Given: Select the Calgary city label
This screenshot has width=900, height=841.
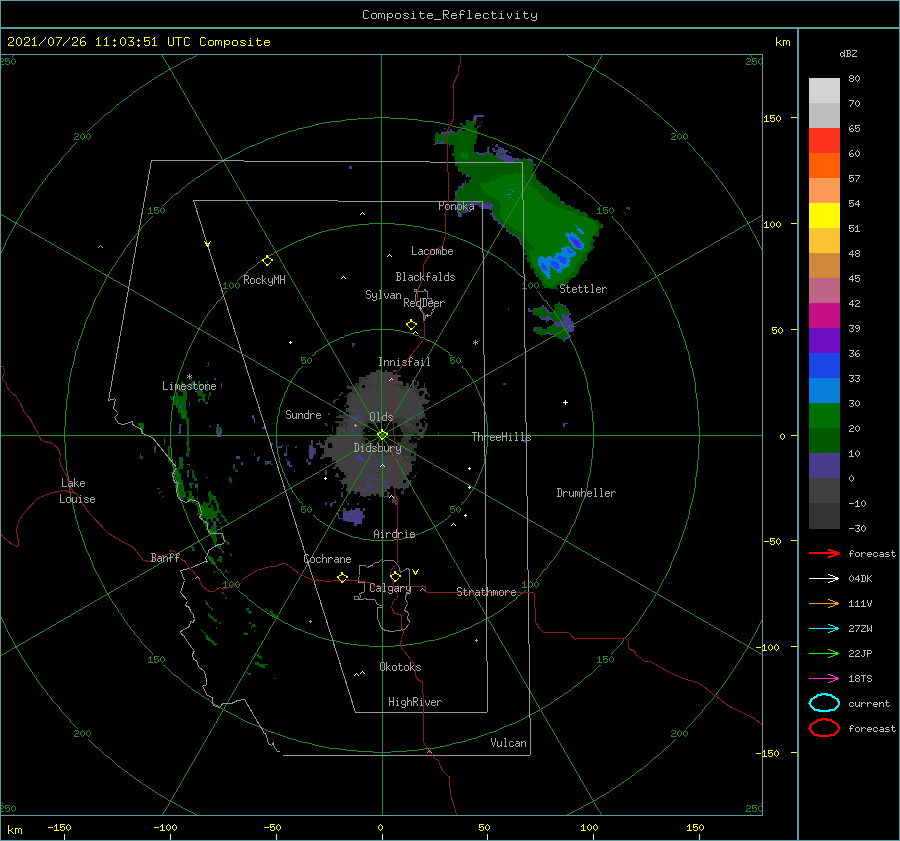Looking at the screenshot, I should click(x=390, y=588).
